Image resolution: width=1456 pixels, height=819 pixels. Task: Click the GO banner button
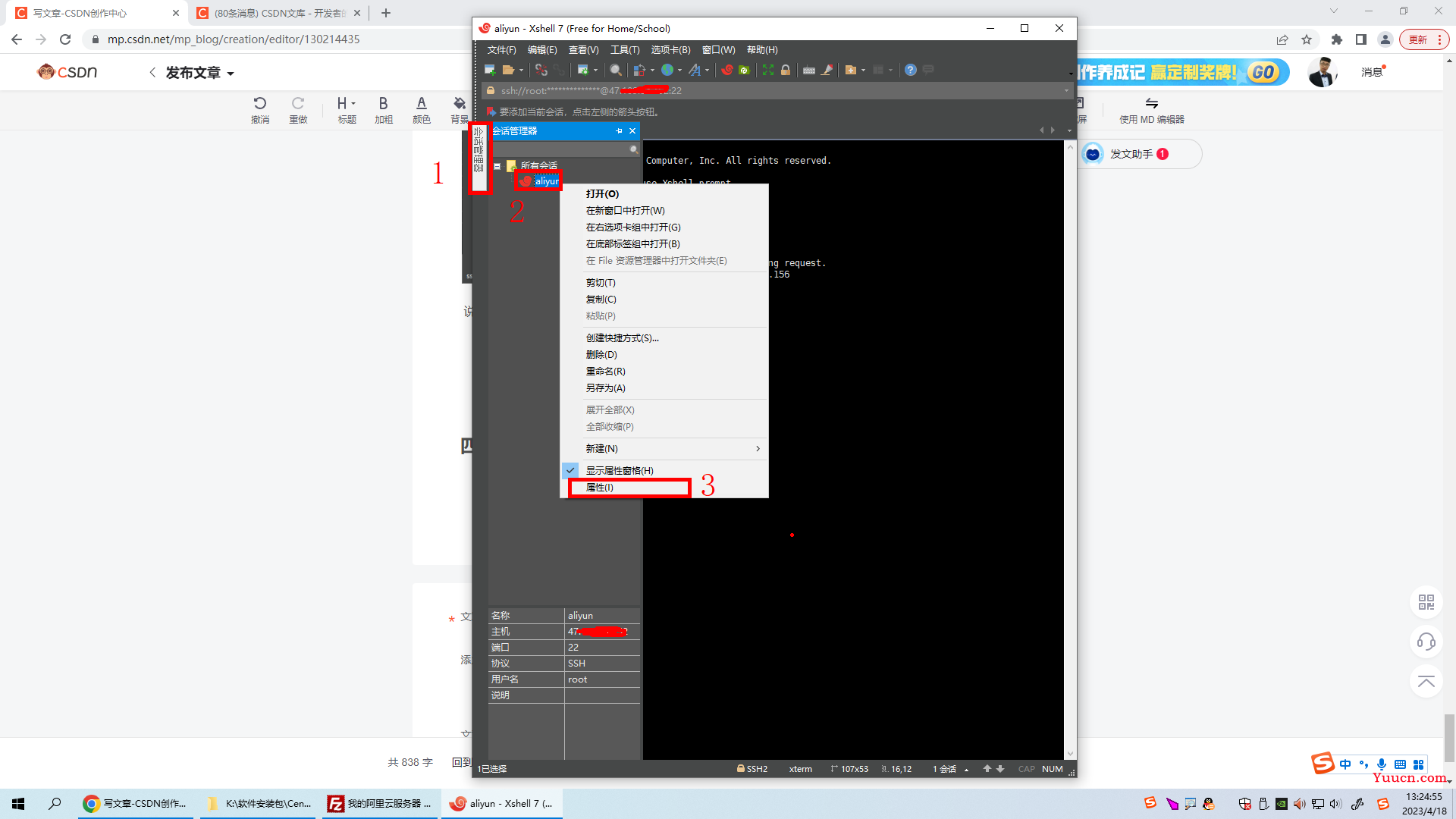click(1263, 72)
